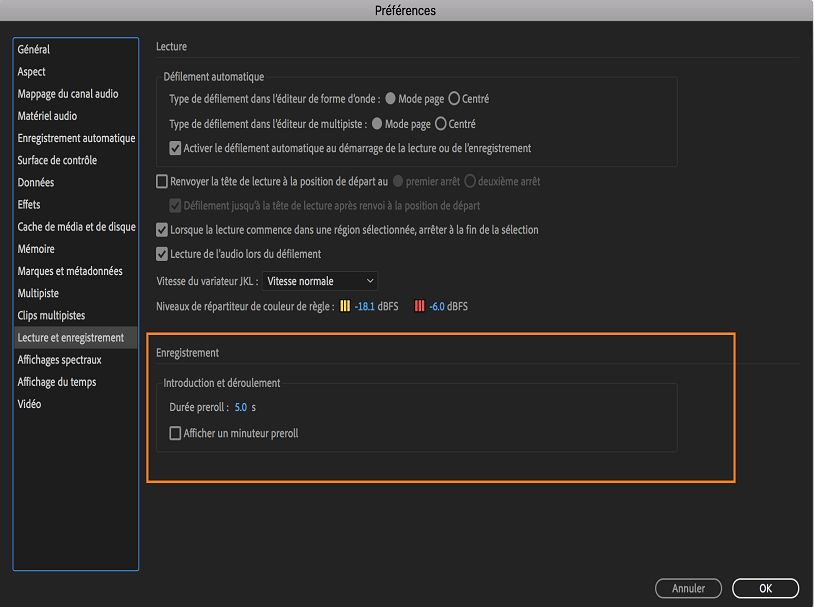The image size is (814, 607).
Task: Confirm preferences with the OK button
Action: [x=765, y=588]
